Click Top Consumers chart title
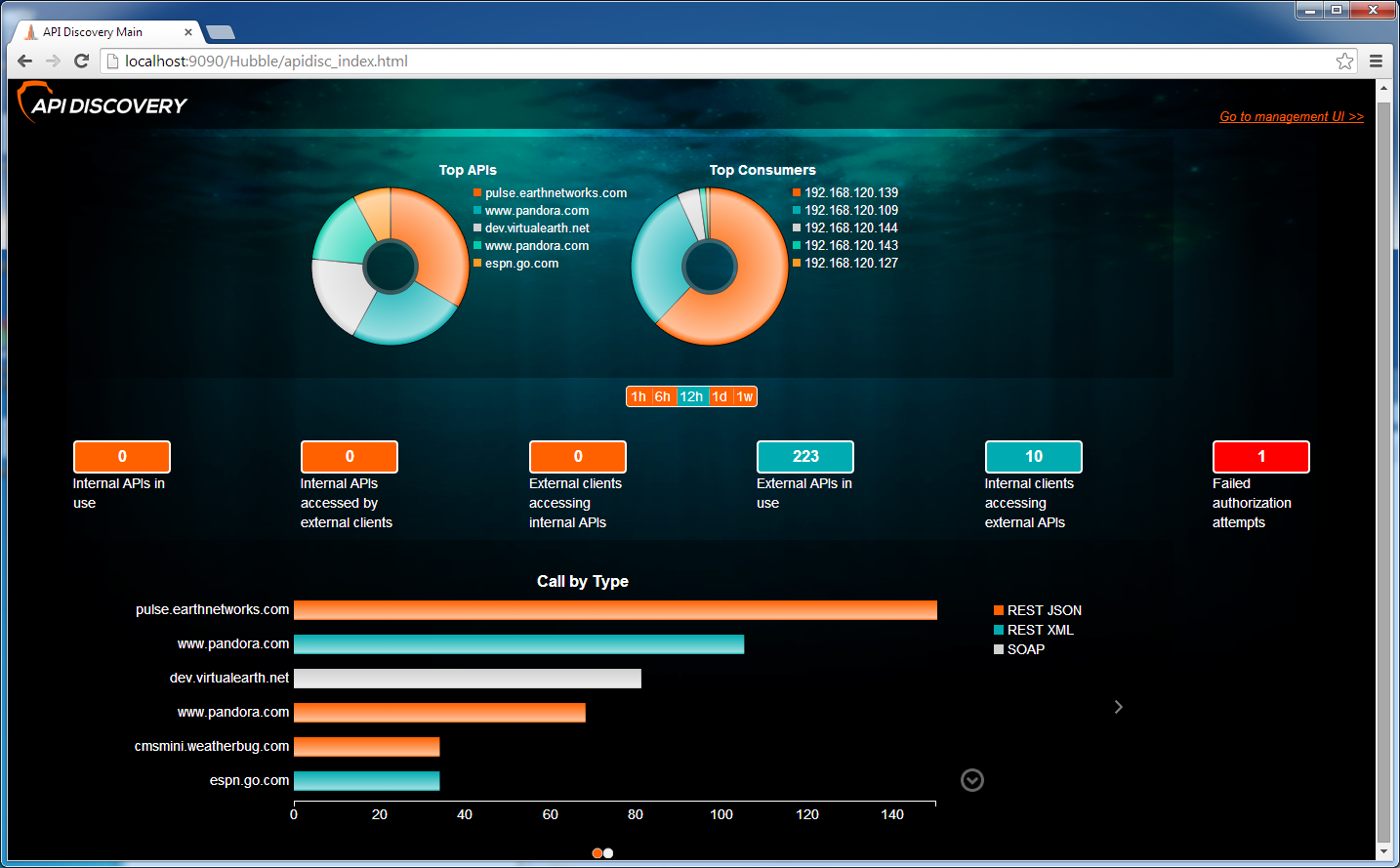Screen dimensions: 1400x868 click(762, 170)
